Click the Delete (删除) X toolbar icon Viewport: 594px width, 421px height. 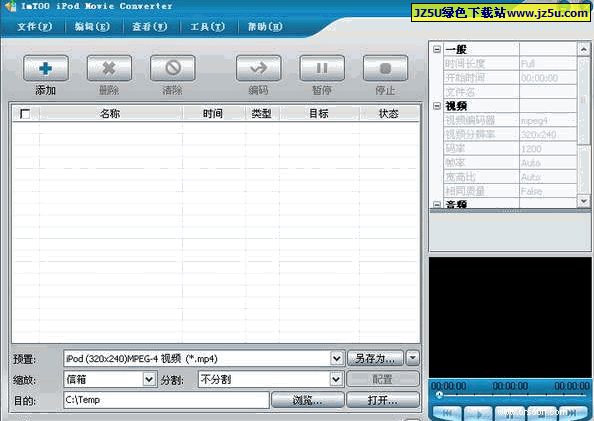coord(109,68)
